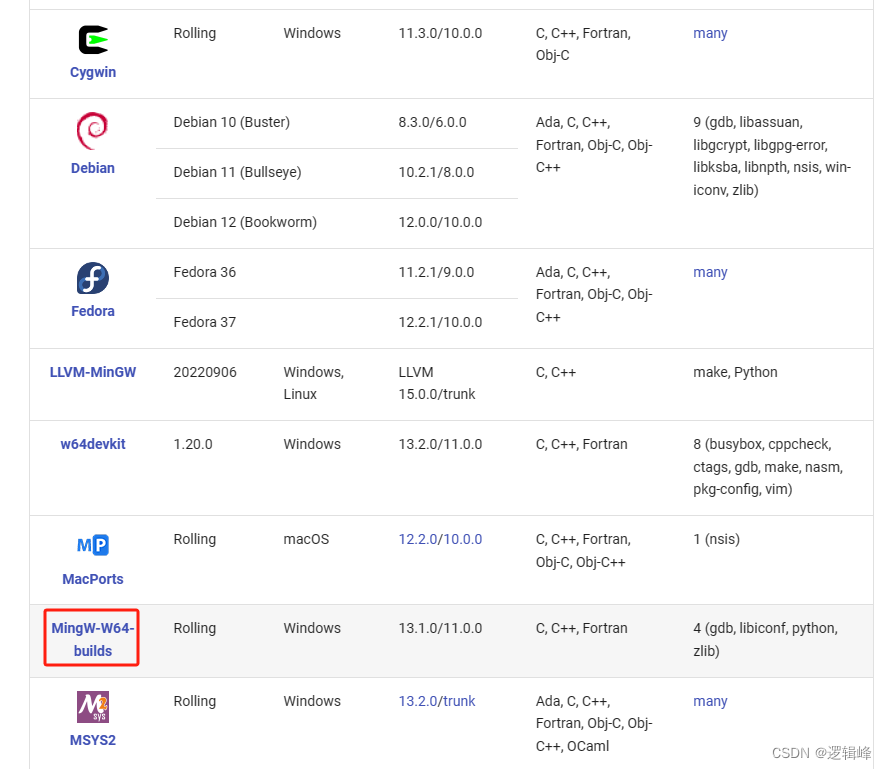This screenshot has width=887, height=769.
Task: Click the MacPorts MP logo
Action: tap(93, 545)
